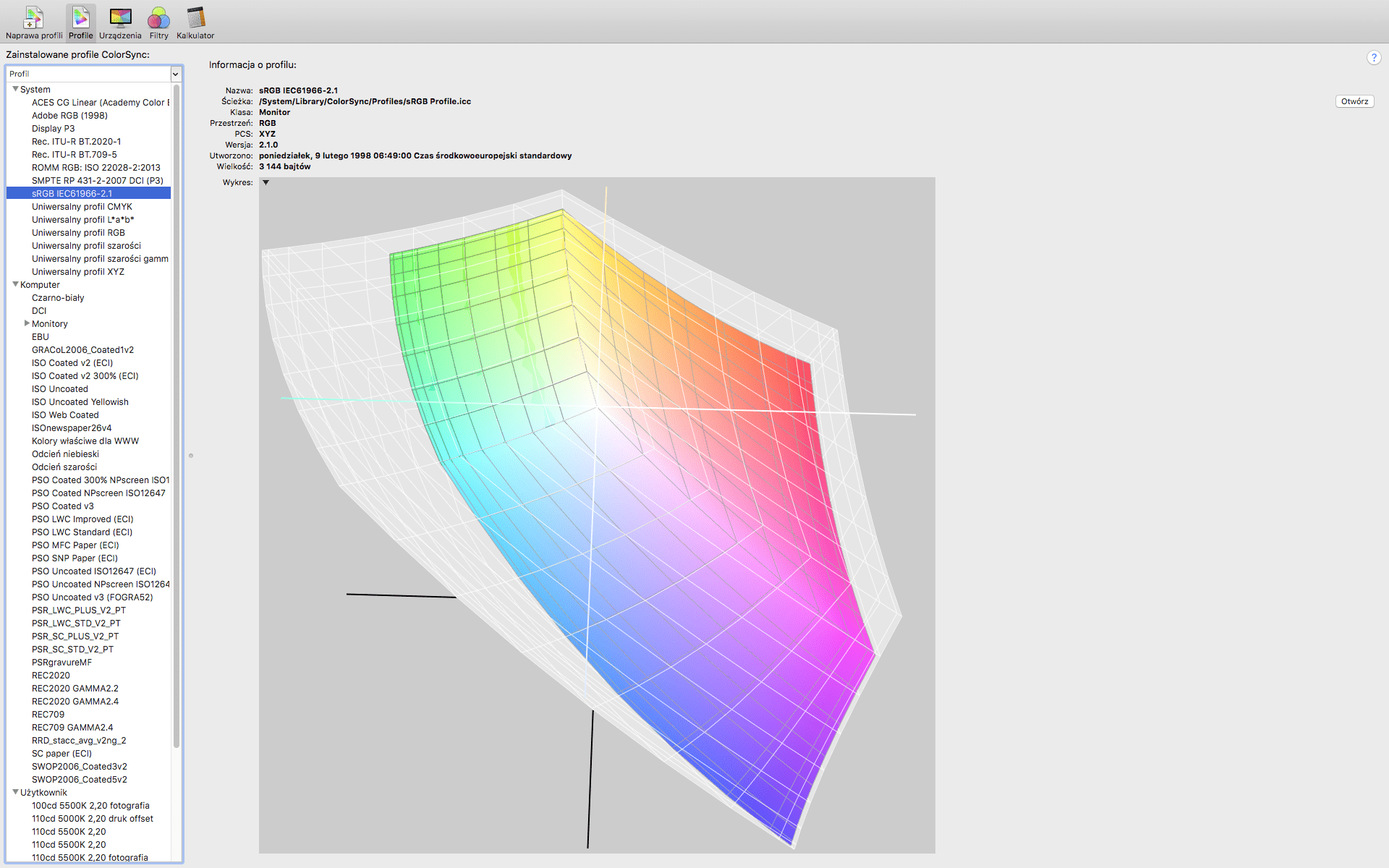Expand the Monitory subgroup
Image resolution: width=1389 pixels, height=868 pixels.
click(x=27, y=323)
